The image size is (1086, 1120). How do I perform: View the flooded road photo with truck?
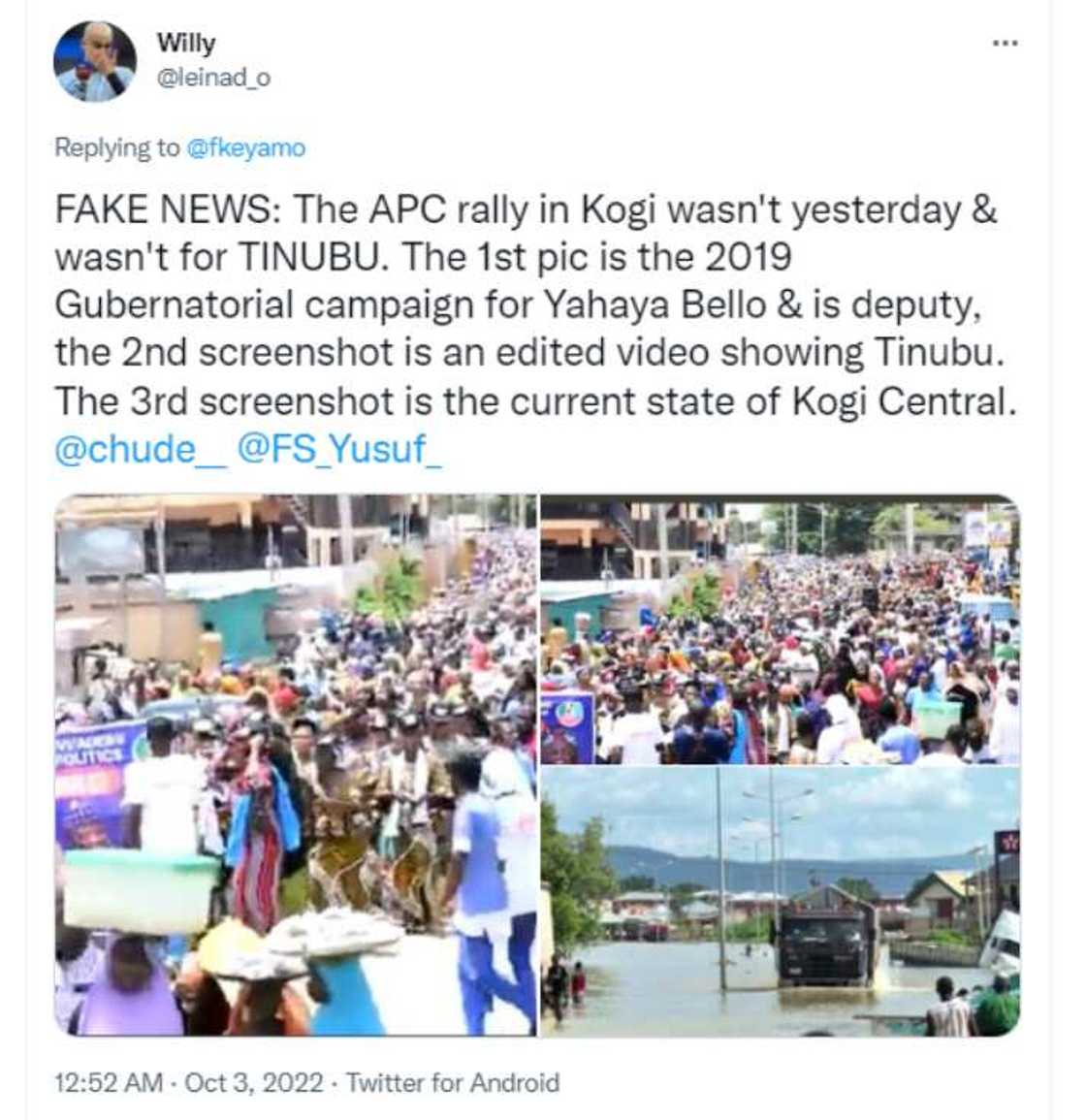click(780, 902)
